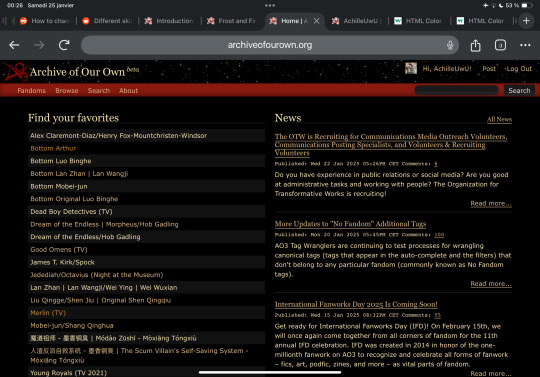Open the Bottom Mobei-jun tag
The width and height of the screenshot is (540, 377).
click(x=59, y=186)
